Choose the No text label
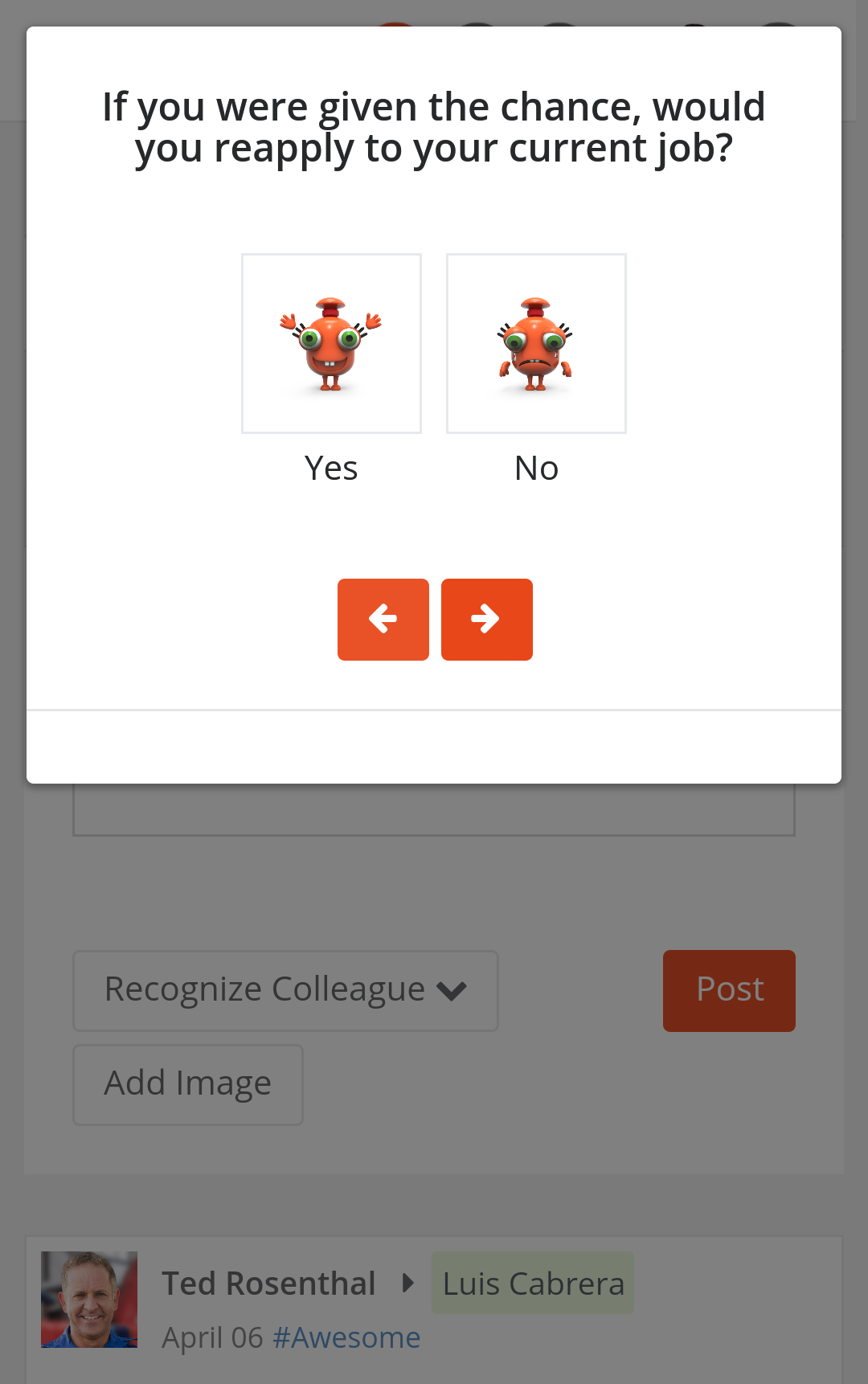This screenshot has height=1384, width=868. coord(536,468)
